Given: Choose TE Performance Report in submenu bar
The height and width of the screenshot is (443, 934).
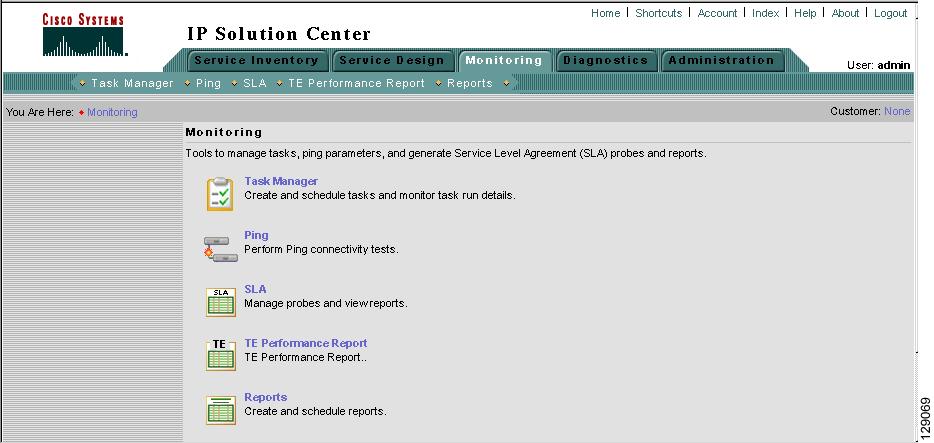Looking at the screenshot, I should [356, 83].
